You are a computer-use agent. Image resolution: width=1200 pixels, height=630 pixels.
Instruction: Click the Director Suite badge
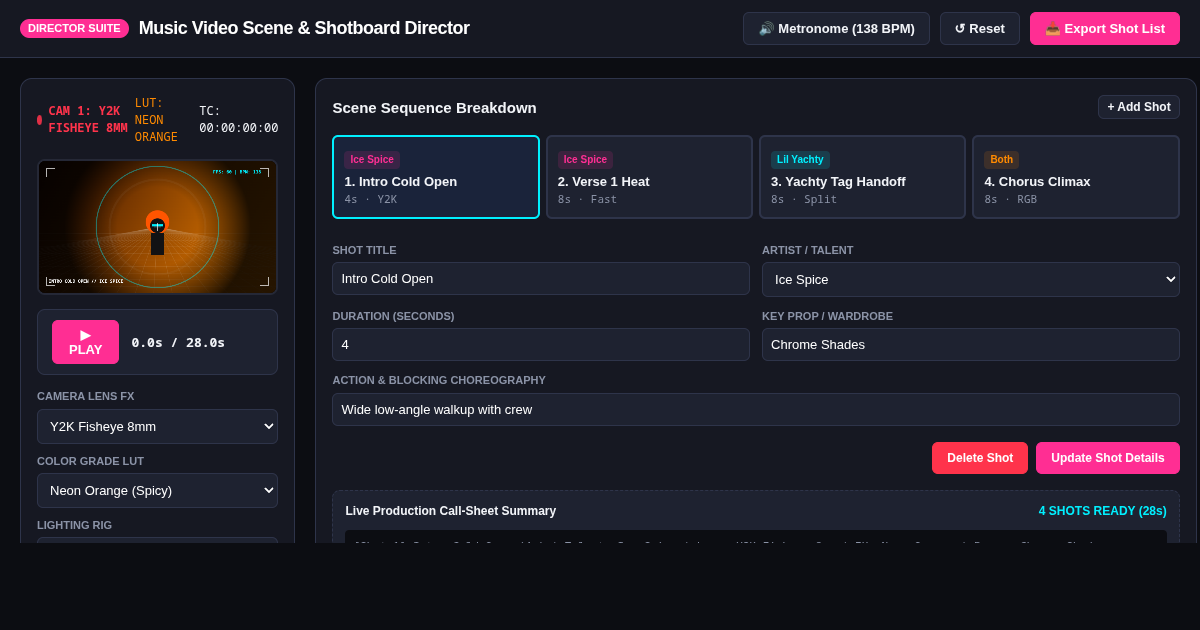(74, 28)
